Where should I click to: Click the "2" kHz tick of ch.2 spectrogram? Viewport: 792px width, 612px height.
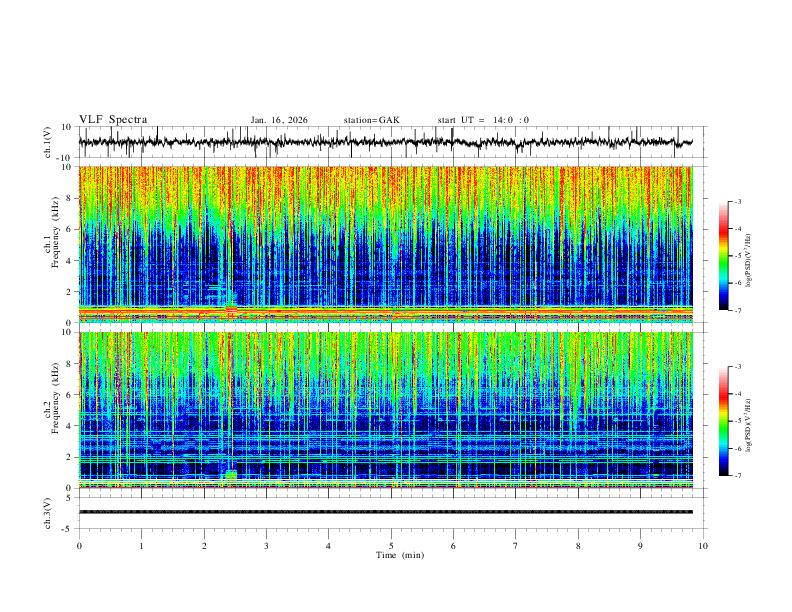pyautogui.click(x=69, y=457)
